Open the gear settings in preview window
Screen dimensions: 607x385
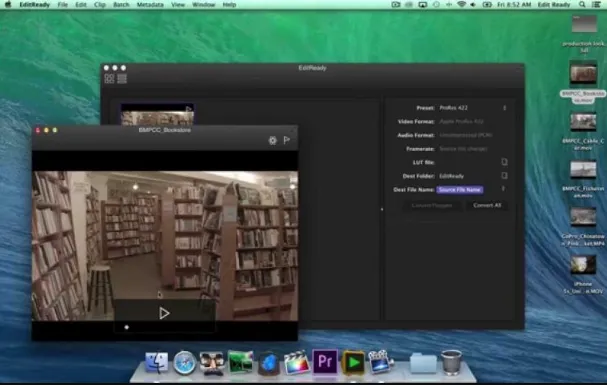(x=273, y=140)
